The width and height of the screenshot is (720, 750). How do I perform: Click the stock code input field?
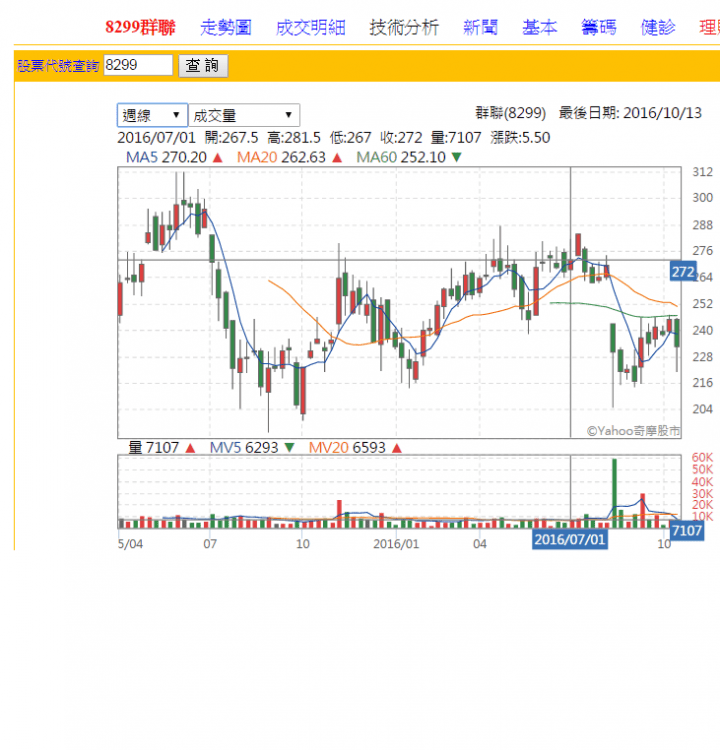[x=138, y=65]
